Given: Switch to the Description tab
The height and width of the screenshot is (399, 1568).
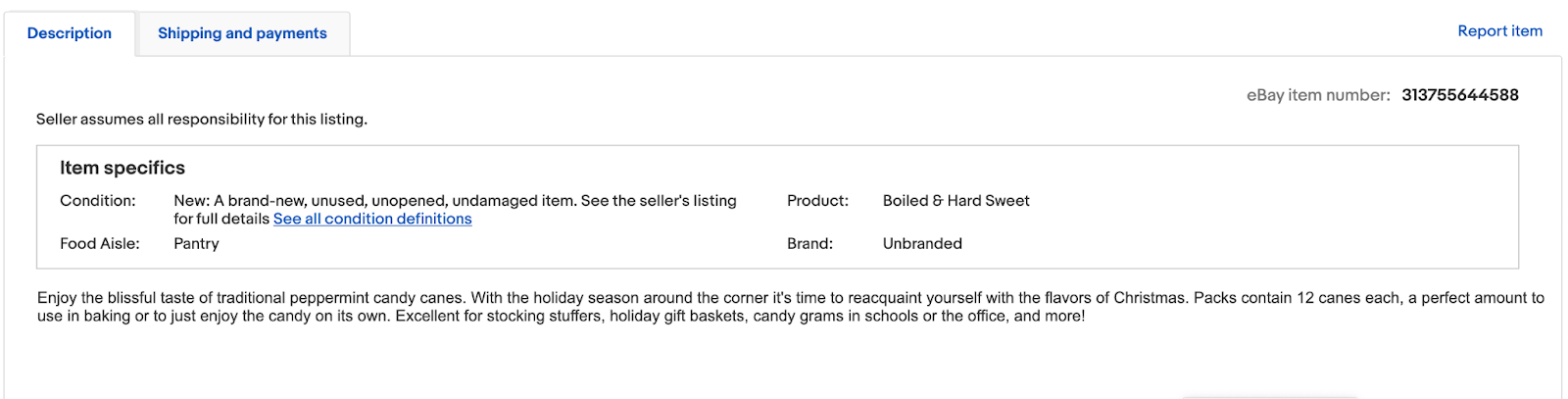Looking at the screenshot, I should [70, 33].
